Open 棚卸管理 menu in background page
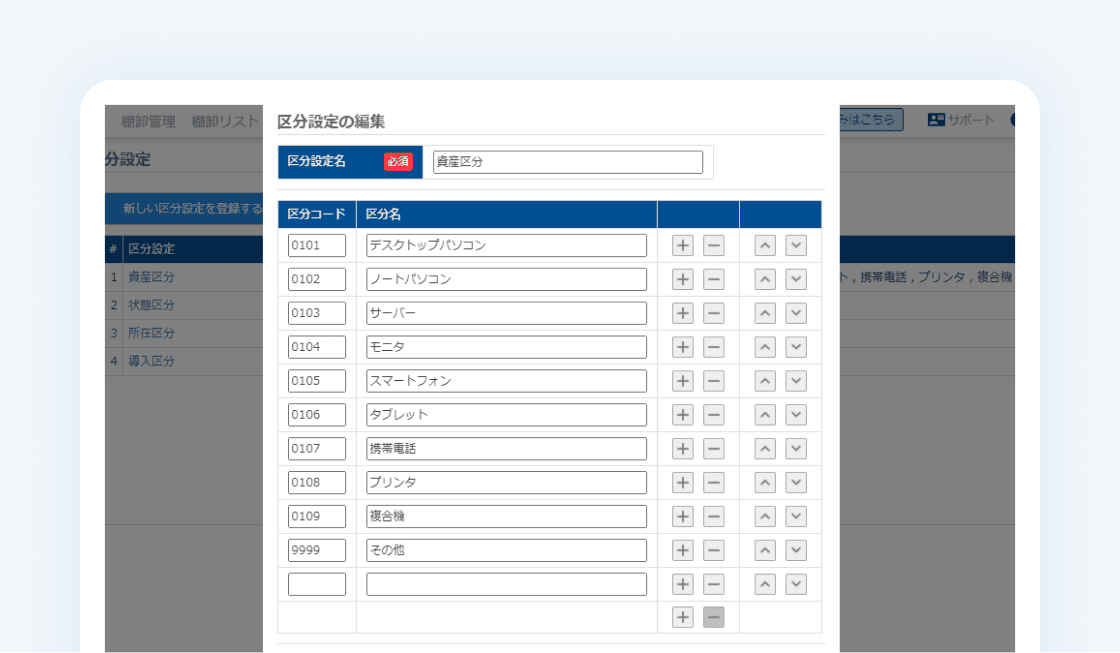This screenshot has height=653, width=1120. pyautogui.click(x=148, y=121)
